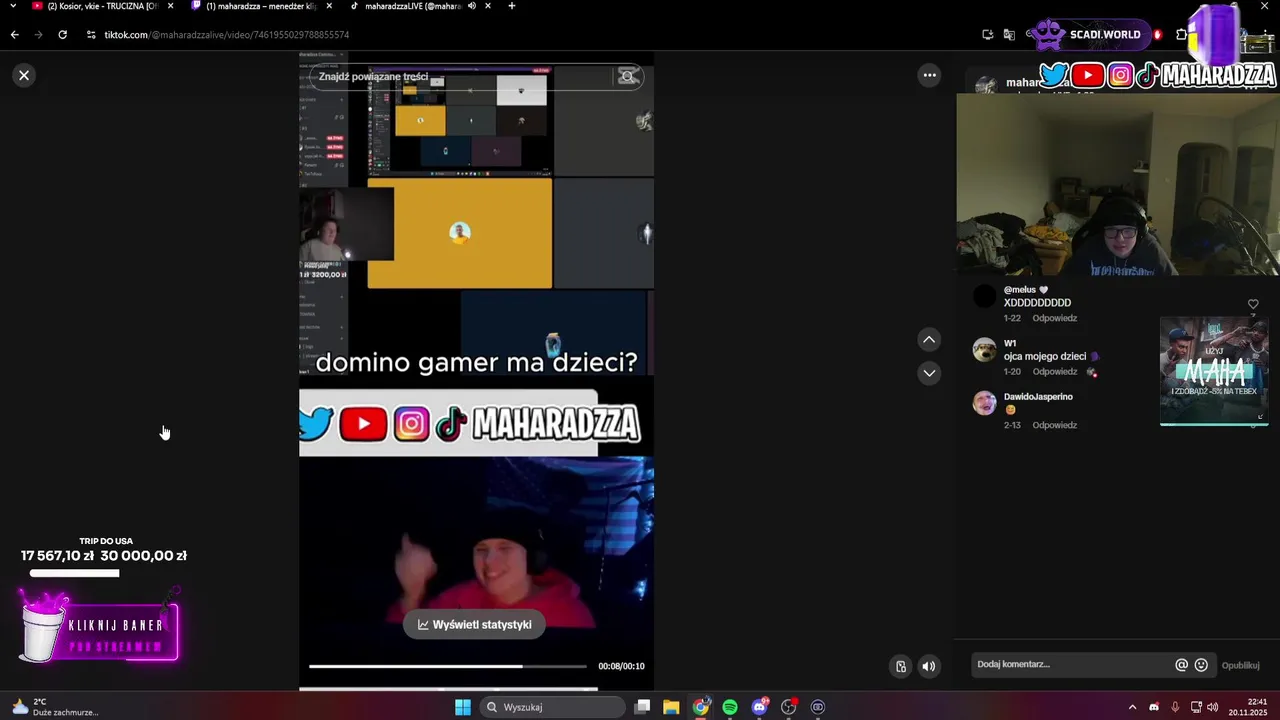Reply to W1 comment via 'Odpowiedz'
The height and width of the screenshot is (720, 1280).
(x=1055, y=371)
